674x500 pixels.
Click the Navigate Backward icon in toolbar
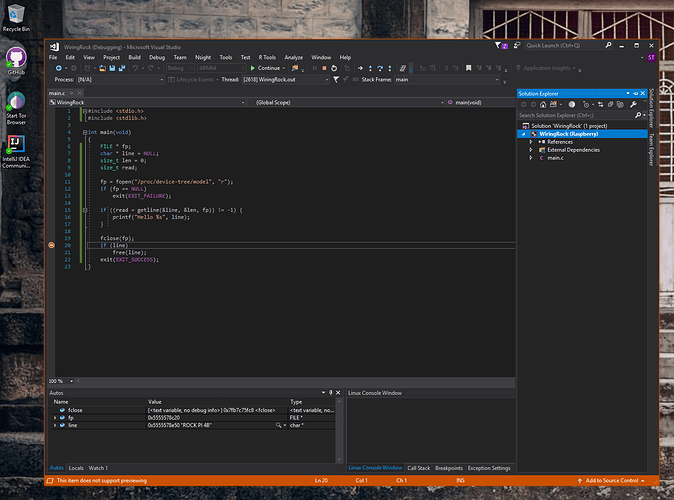click(58, 68)
